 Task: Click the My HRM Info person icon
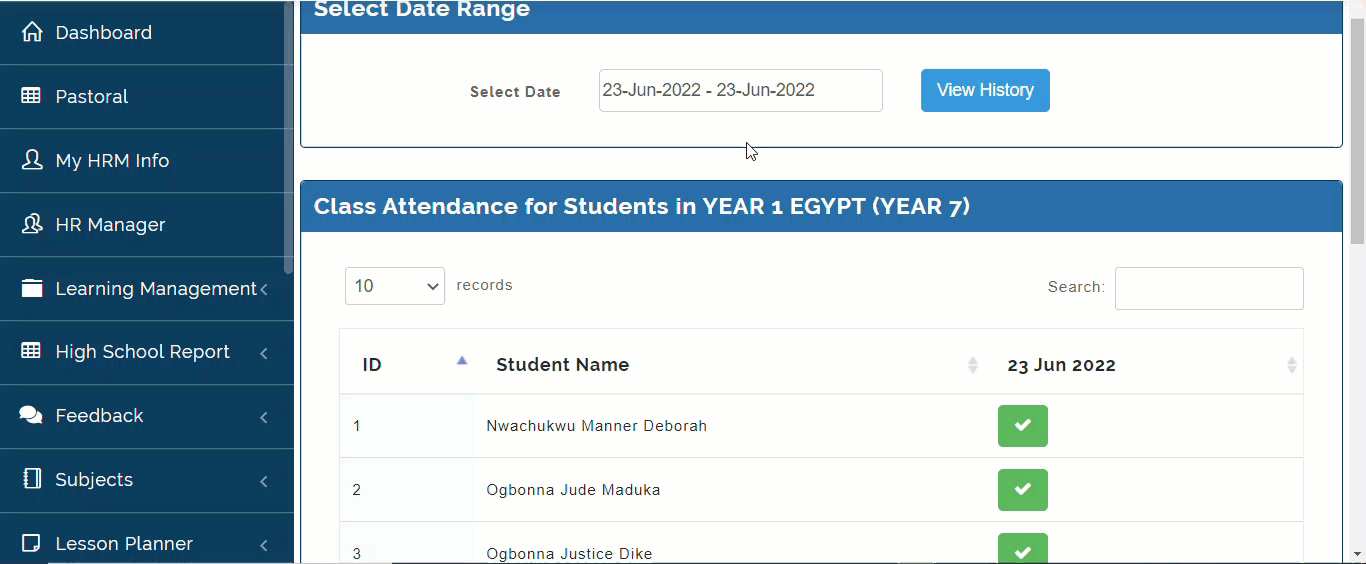point(32,160)
